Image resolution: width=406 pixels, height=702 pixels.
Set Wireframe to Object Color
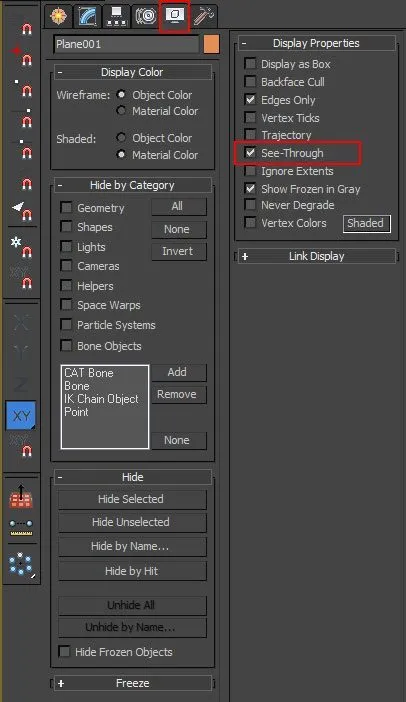click(x=121, y=95)
